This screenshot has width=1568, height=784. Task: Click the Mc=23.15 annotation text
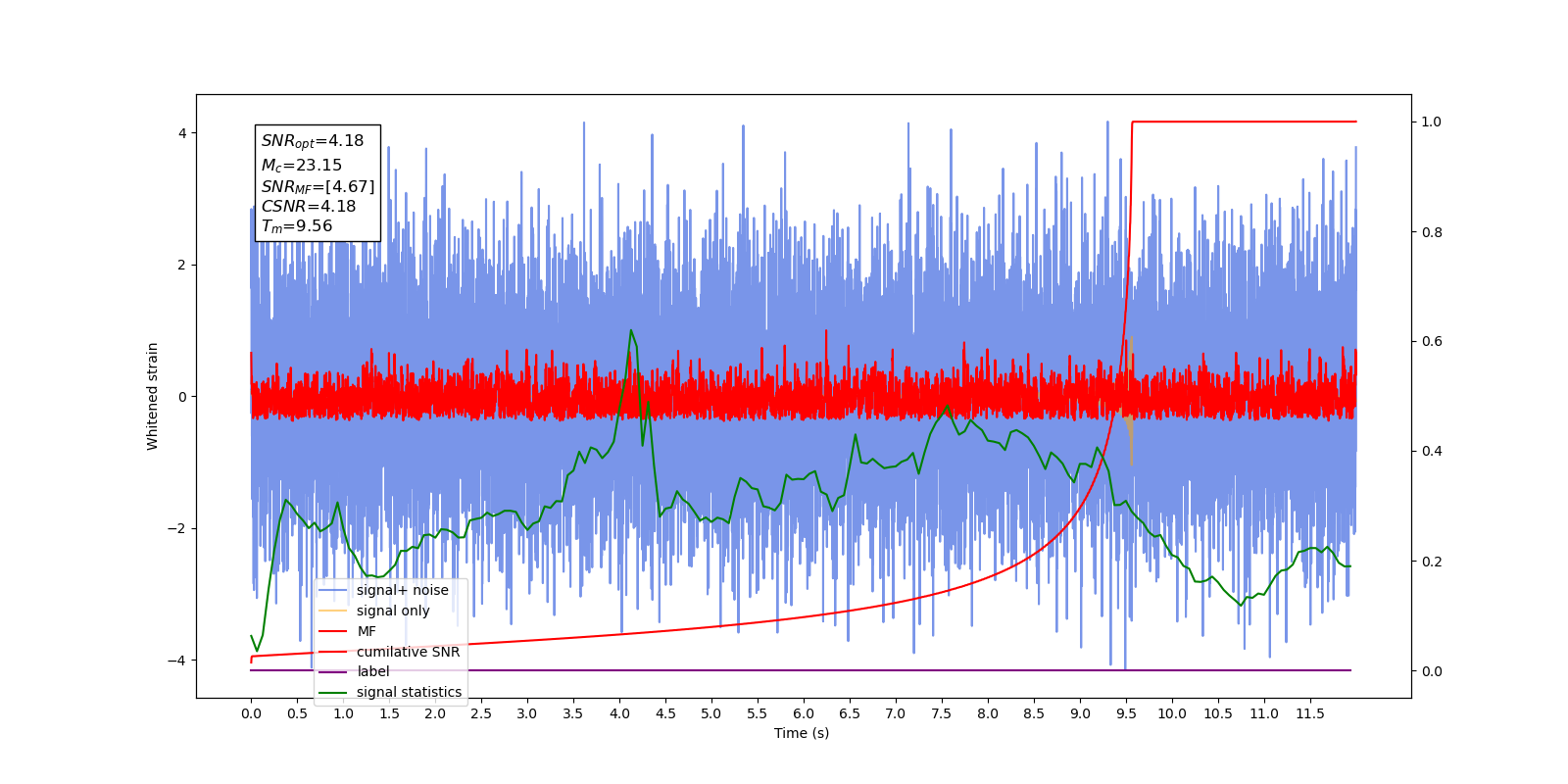pos(302,166)
